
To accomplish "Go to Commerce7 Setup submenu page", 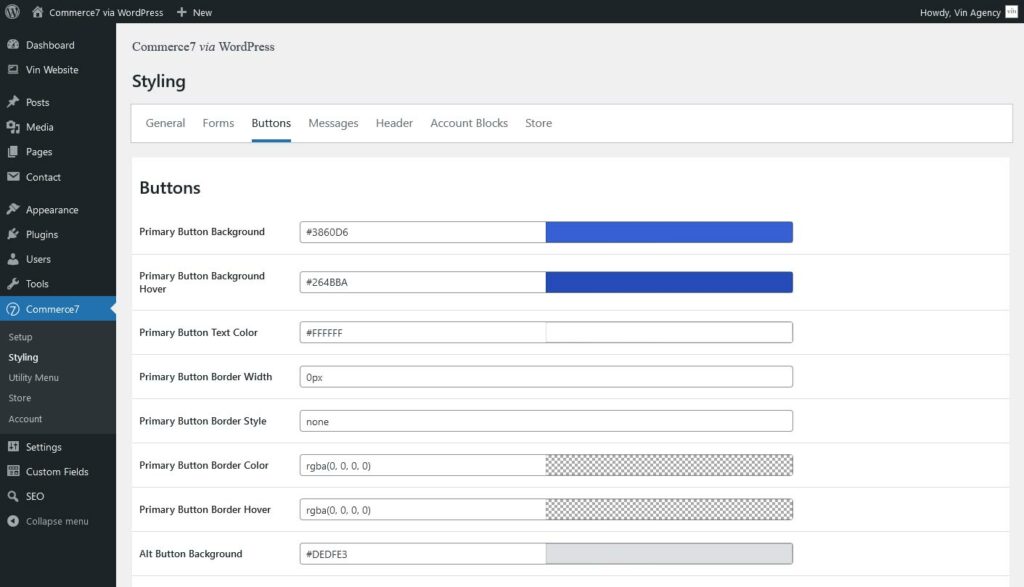I will pyautogui.click(x=21, y=337).
